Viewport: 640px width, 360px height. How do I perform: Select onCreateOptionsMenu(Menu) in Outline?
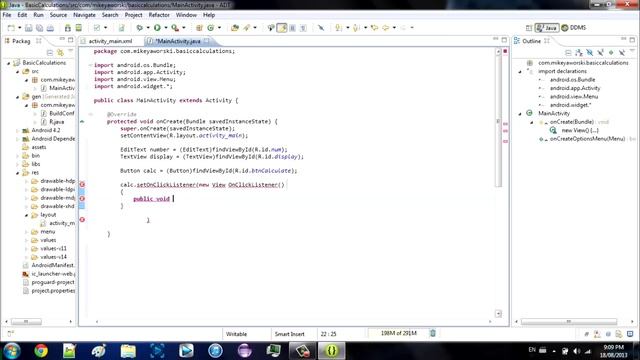point(587,139)
